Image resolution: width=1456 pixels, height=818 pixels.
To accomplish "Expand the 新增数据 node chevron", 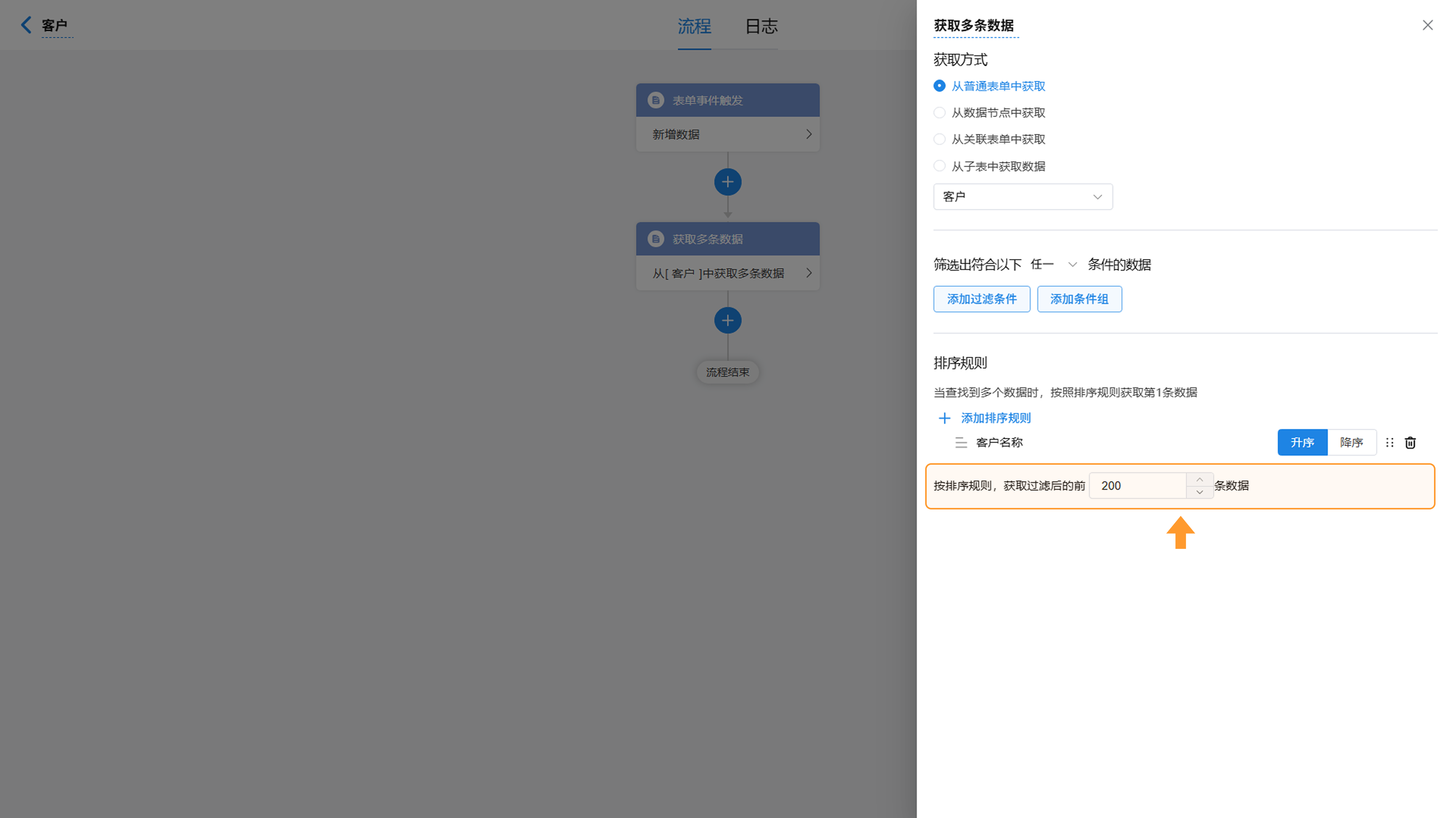I will click(x=809, y=135).
